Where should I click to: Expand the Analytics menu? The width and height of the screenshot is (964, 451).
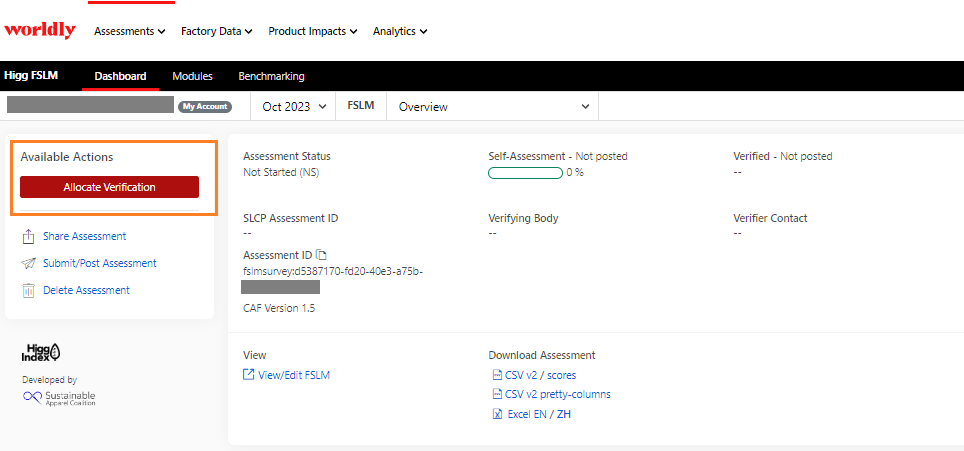[x=400, y=31]
